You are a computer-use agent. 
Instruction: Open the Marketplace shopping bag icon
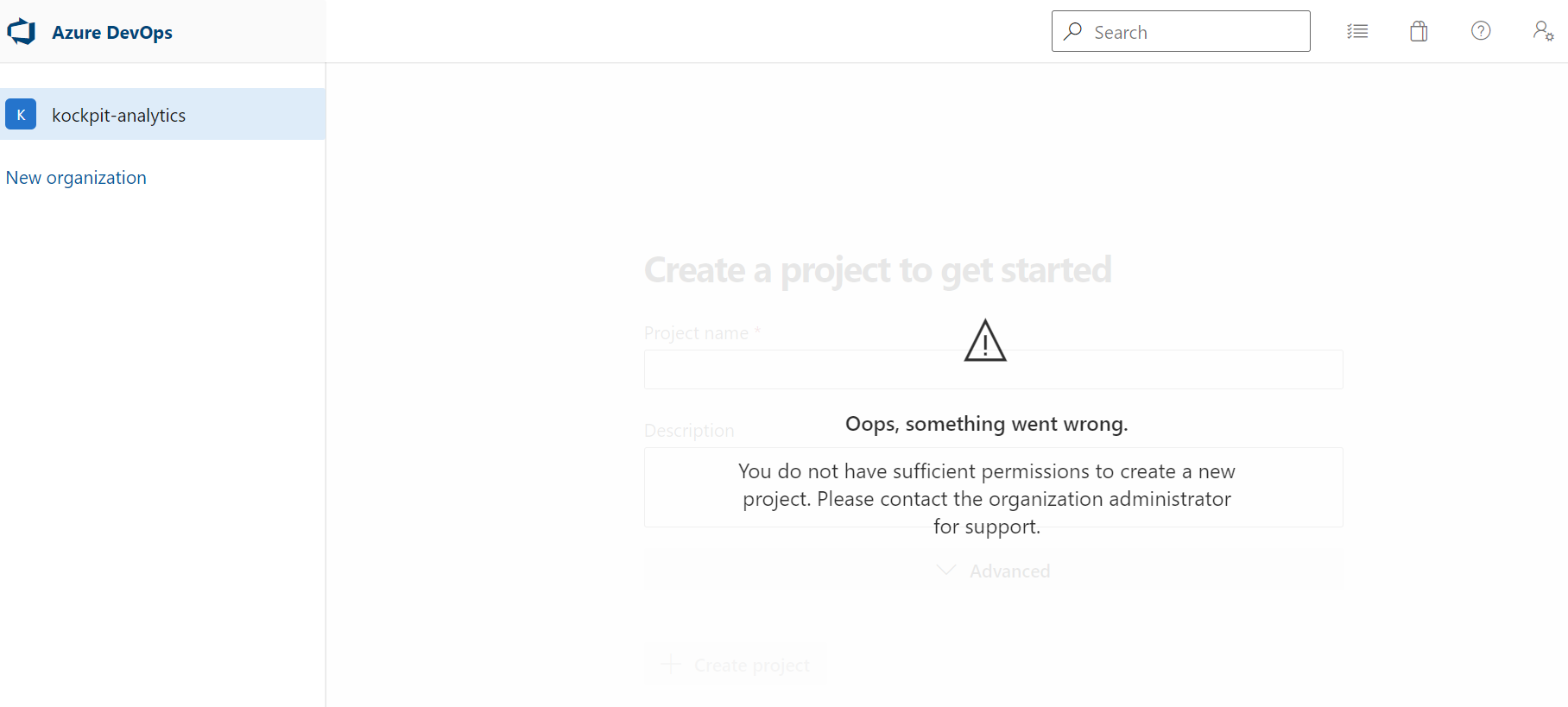(x=1419, y=31)
